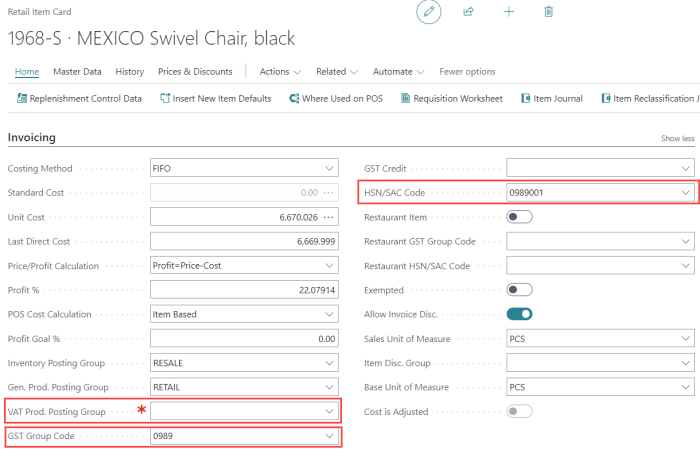The image size is (700, 462).
Task: Toggle the Restaurant Item switch
Action: [519, 216]
